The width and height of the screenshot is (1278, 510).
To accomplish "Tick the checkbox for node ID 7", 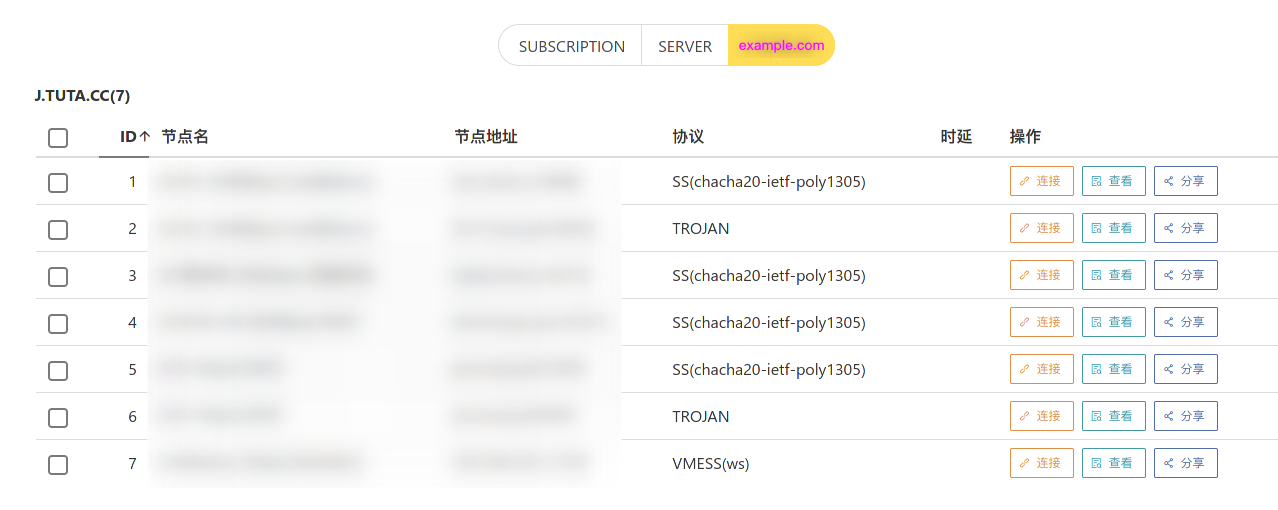I will (58, 464).
